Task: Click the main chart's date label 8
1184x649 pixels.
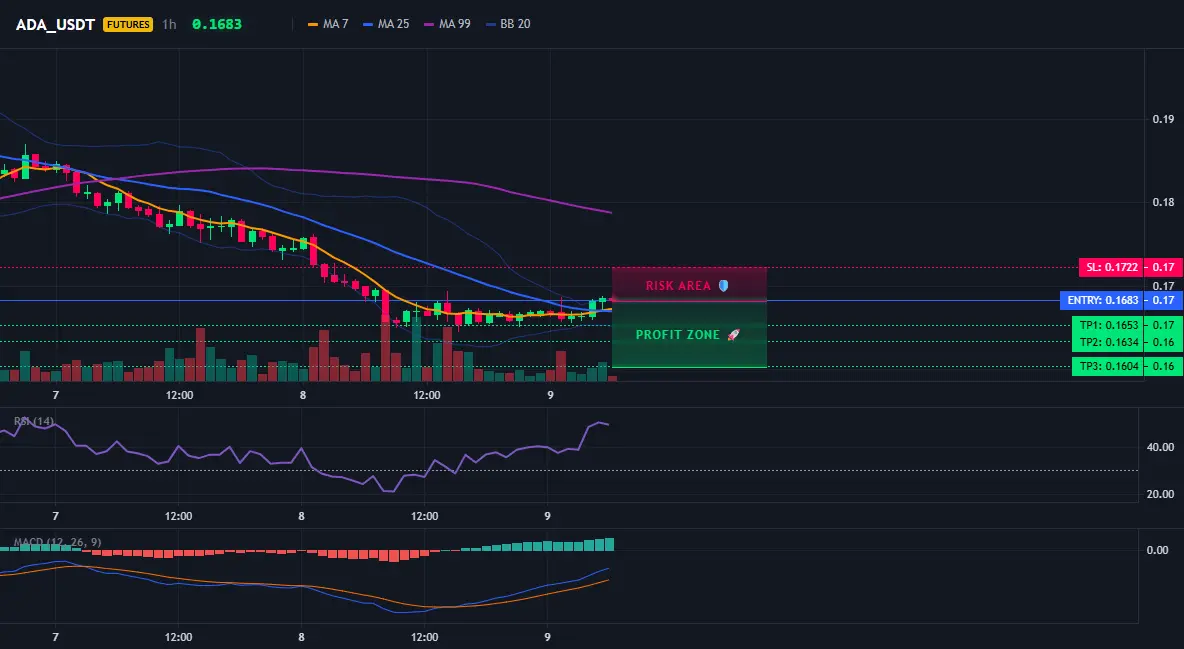Action: [x=303, y=395]
